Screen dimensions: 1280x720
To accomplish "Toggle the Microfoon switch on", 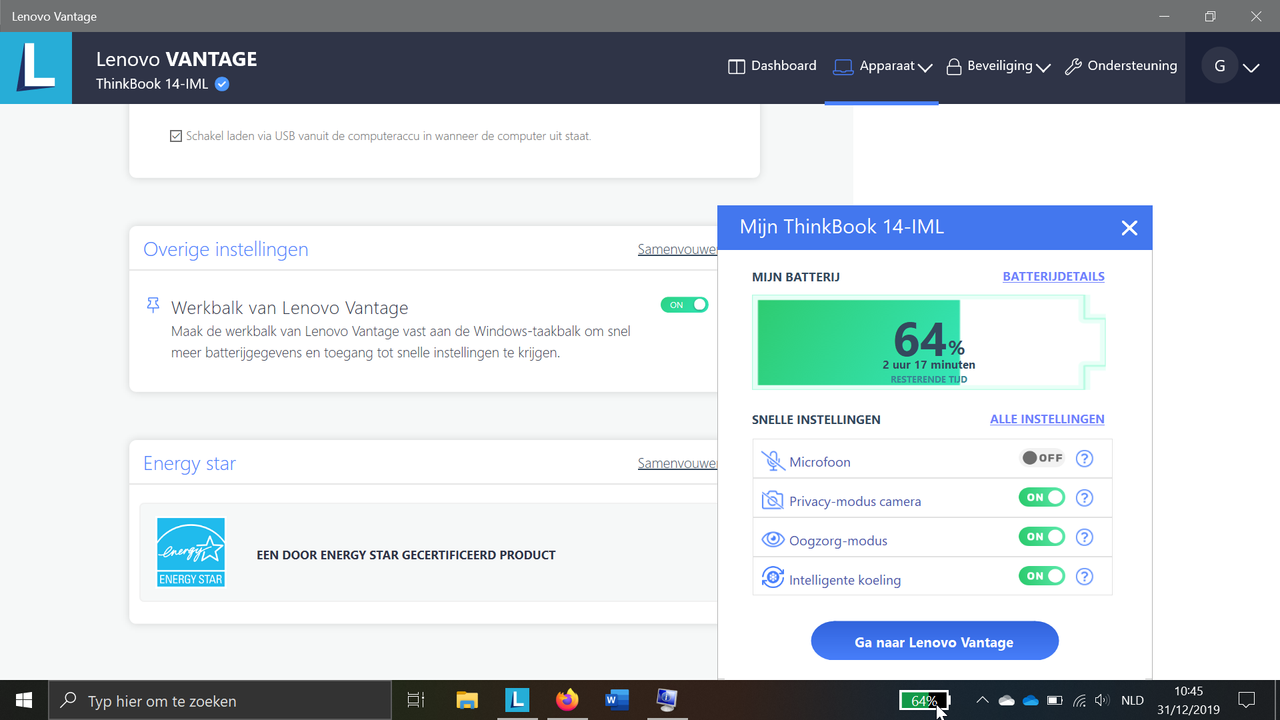I will (x=1041, y=458).
